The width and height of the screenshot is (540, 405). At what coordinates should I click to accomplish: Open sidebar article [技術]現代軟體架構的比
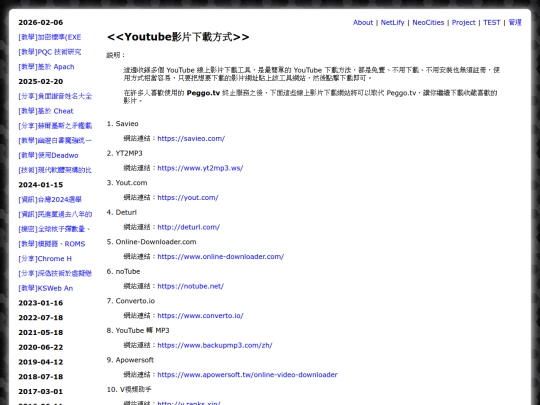55,170
